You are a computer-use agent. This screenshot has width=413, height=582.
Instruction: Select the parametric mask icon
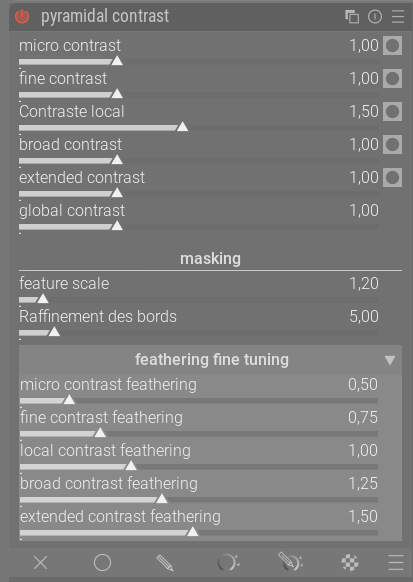click(x=227, y=563)
